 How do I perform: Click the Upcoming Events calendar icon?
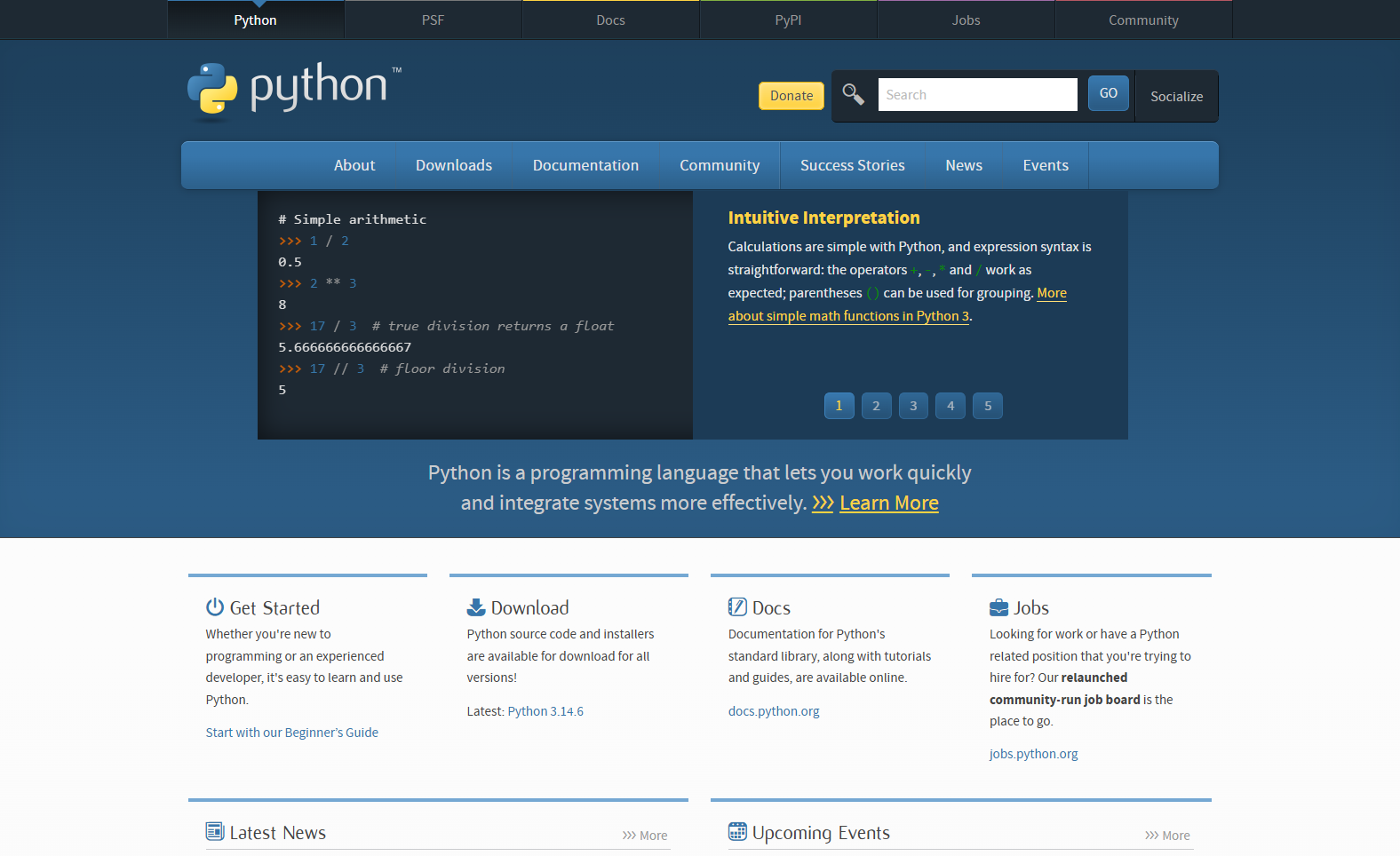click(x=737, y=831)
